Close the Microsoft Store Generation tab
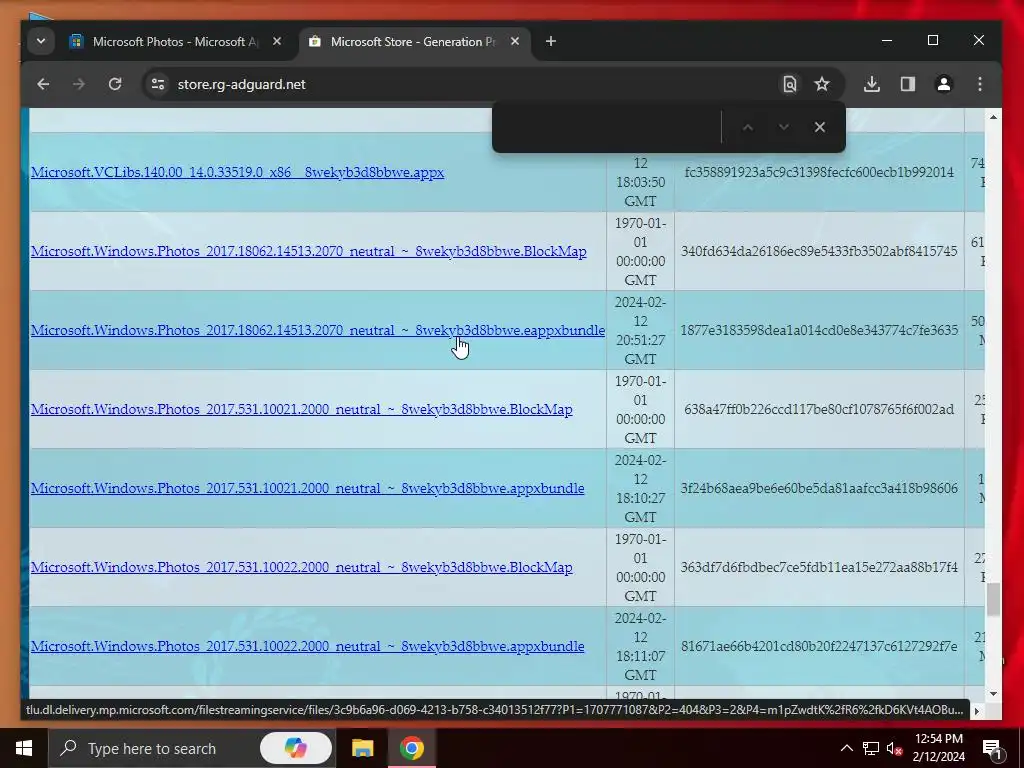1024x768 pixels. tap(515, 41)
